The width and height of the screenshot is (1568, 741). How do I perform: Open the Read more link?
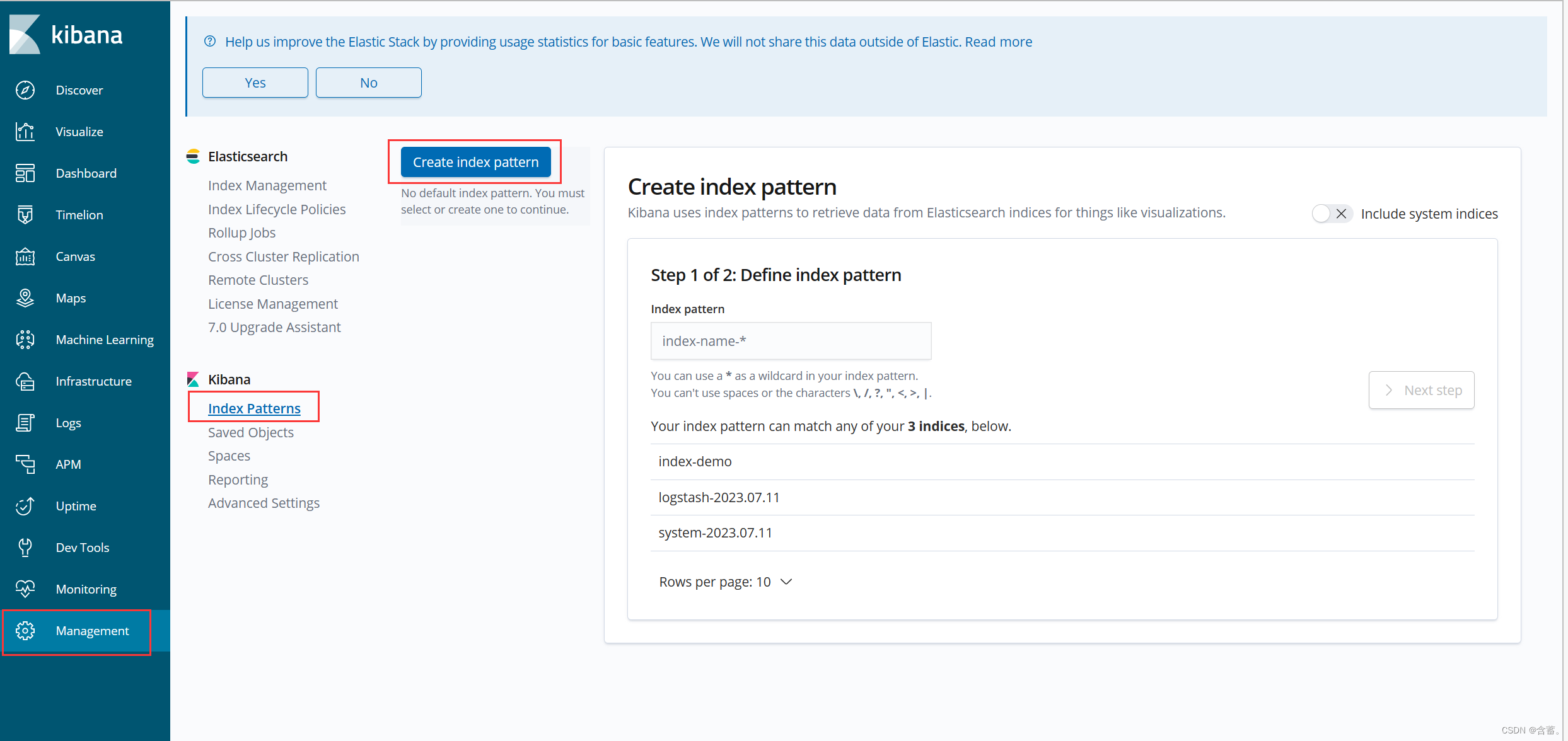pyautogui.click(x=998, y=42)
